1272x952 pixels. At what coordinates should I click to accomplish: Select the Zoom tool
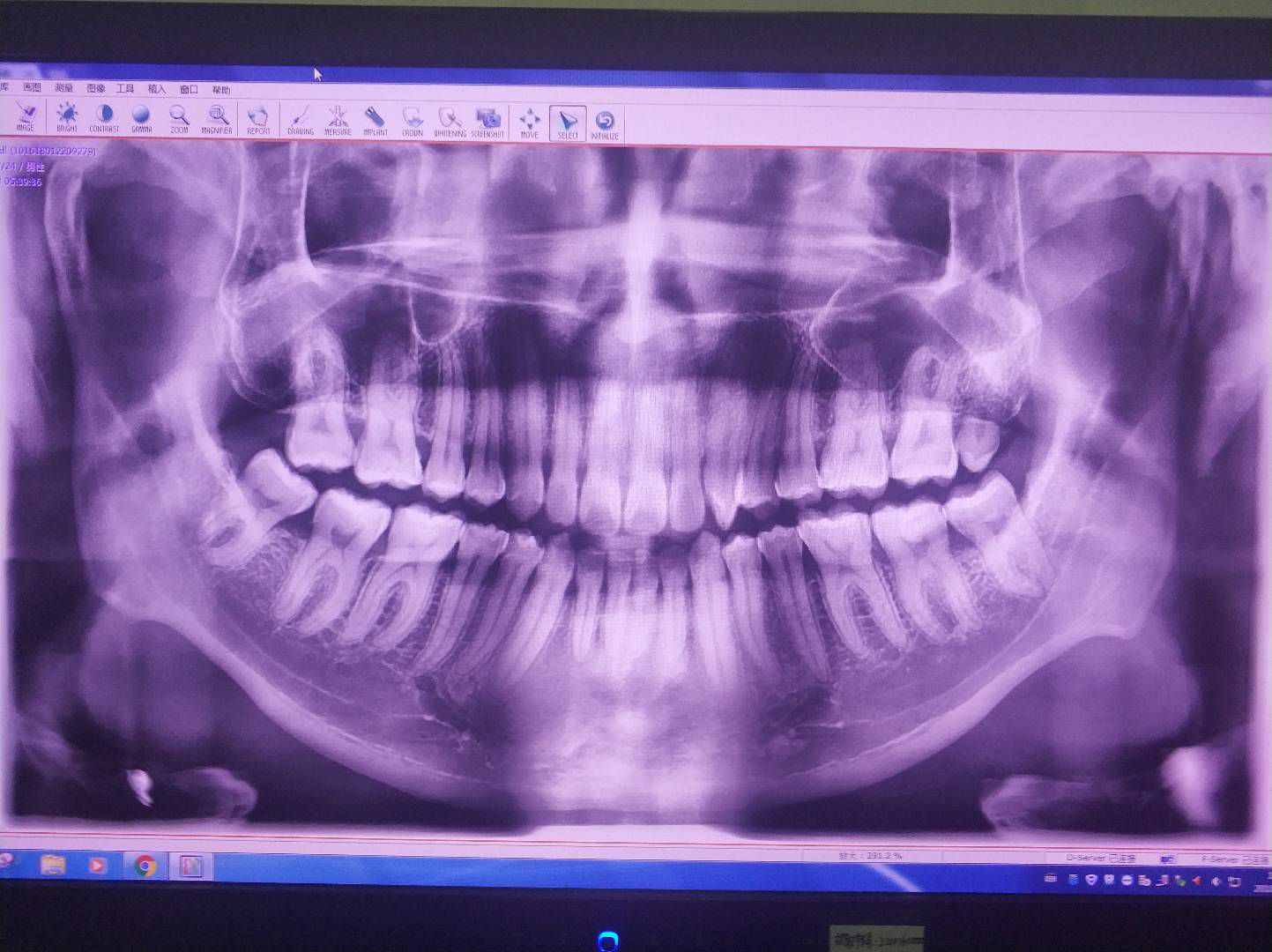coord(179,118)
